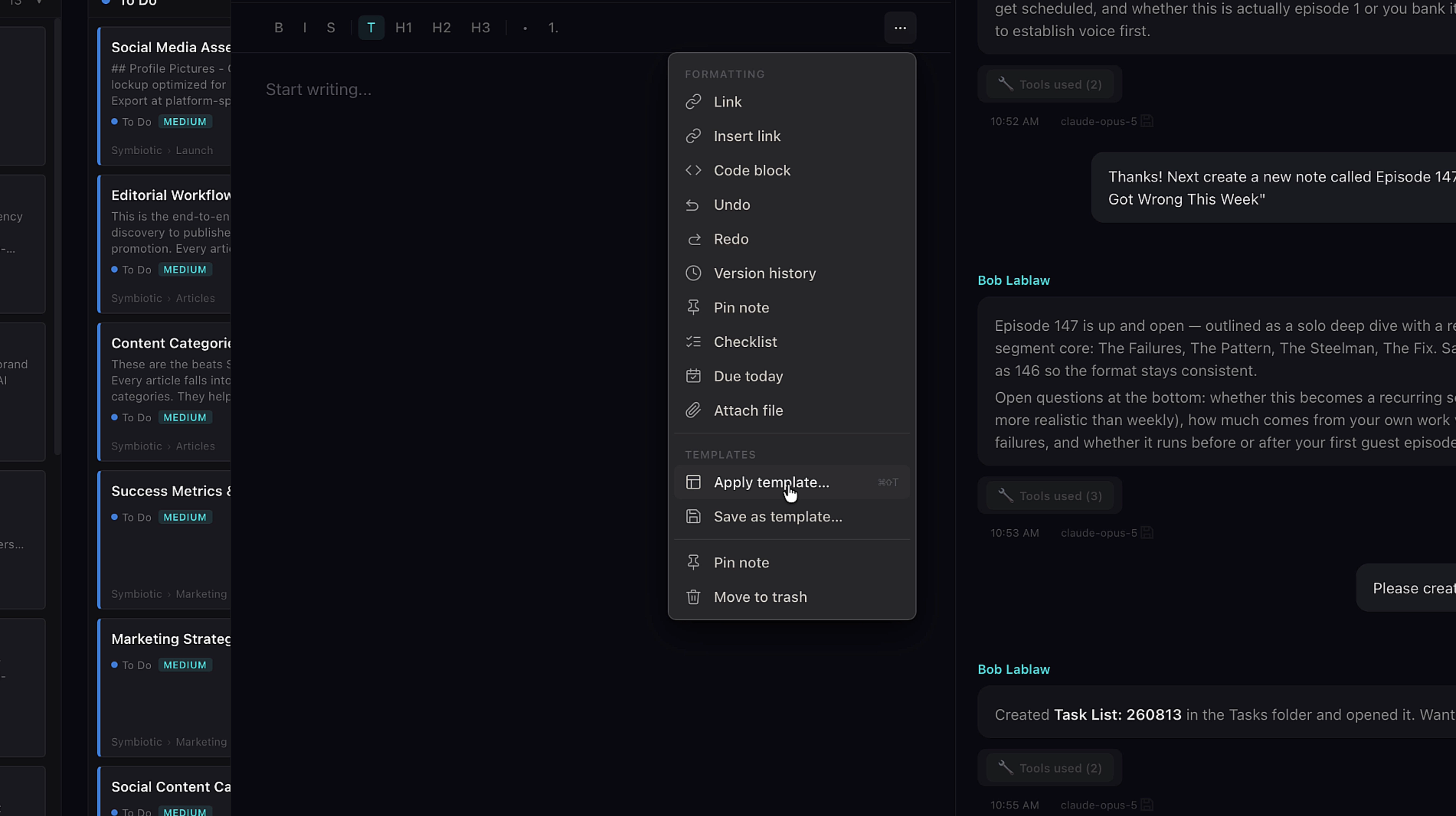Open Apply template... option
The height and width of the screenshot is (816, 1456).
point(791,482)
